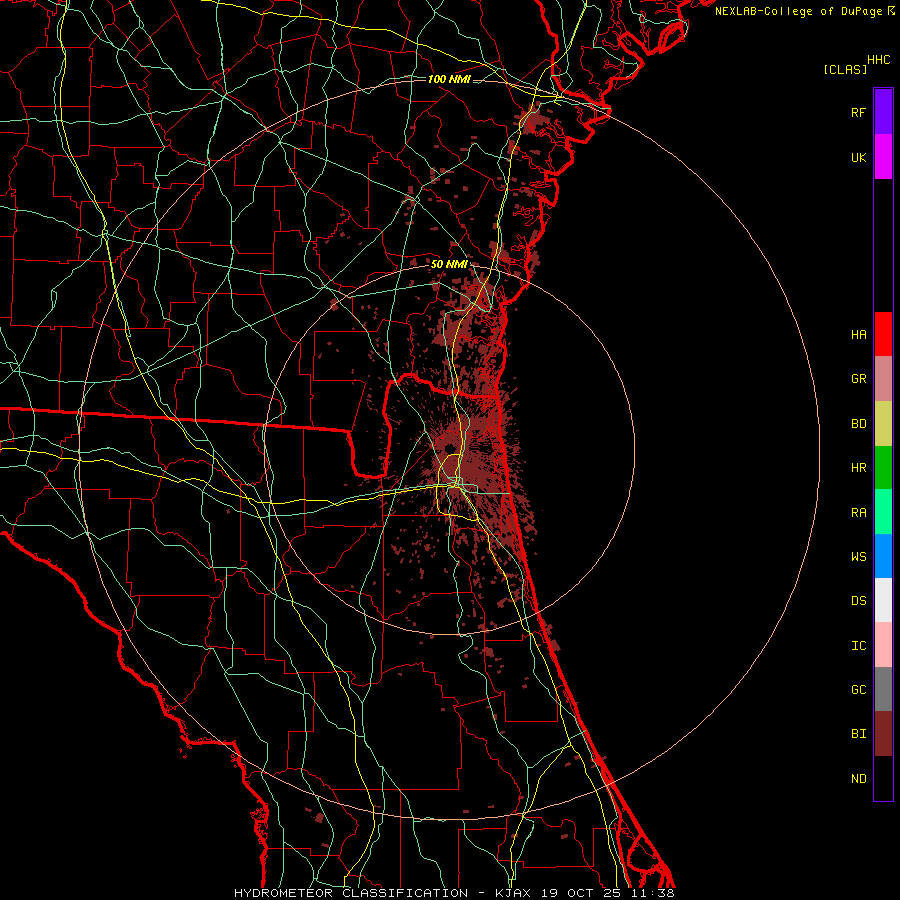
Task: Click the red HA color swatch
Action: 883,334
